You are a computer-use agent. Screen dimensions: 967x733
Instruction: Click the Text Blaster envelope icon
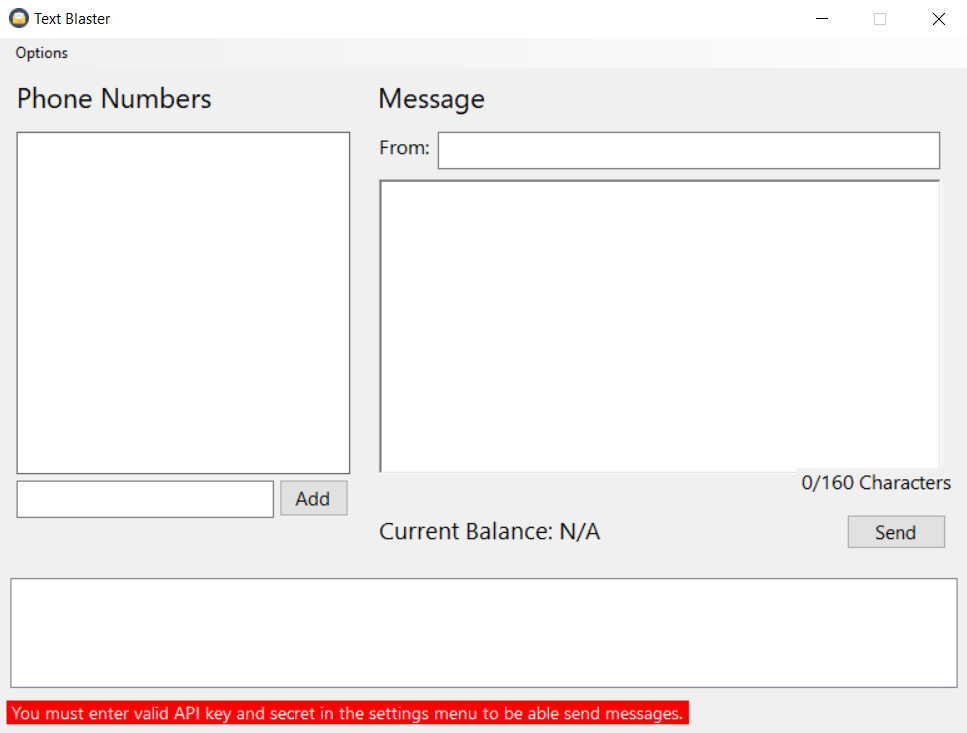(x=20, y=18)
